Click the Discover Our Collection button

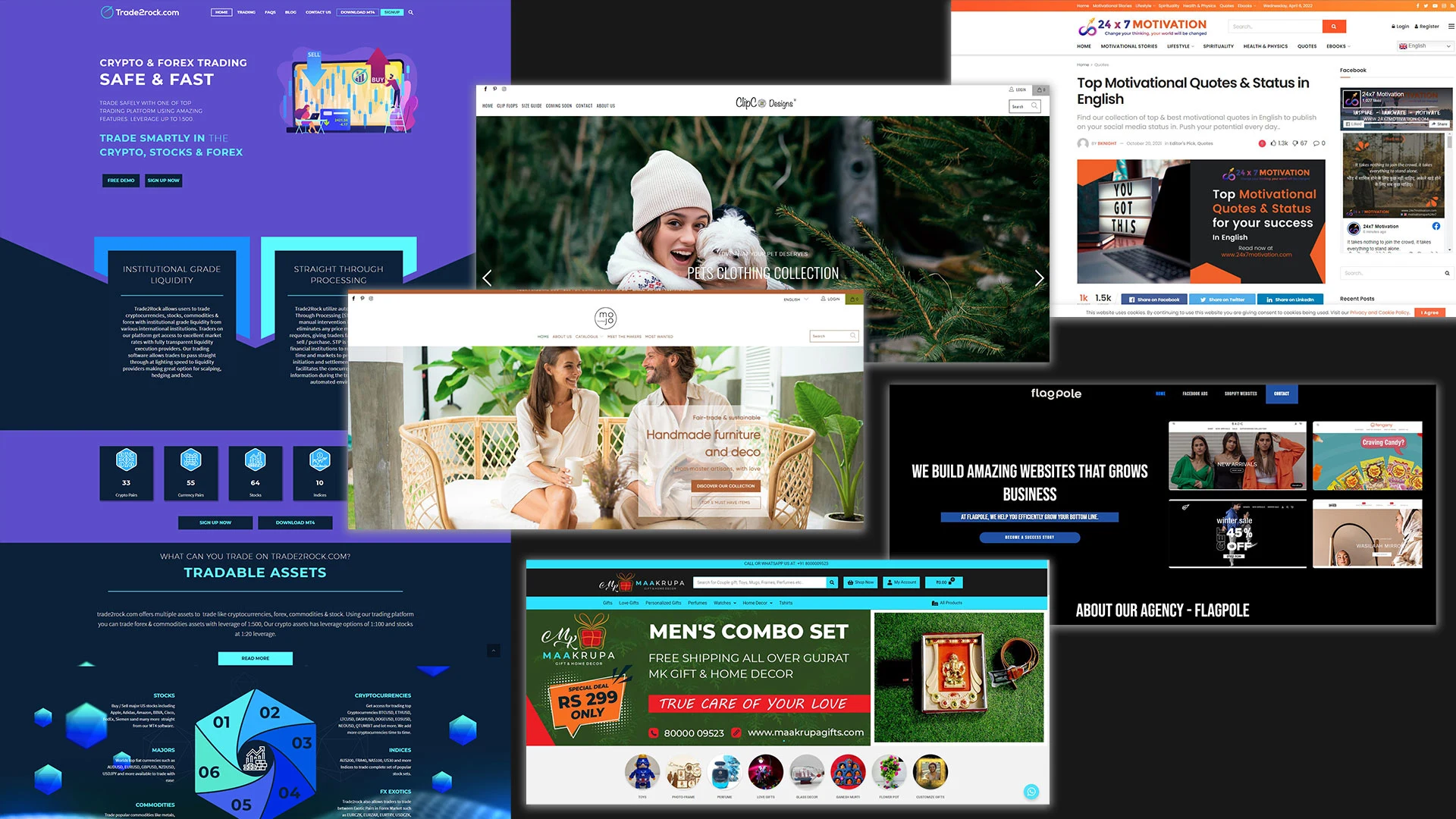click(726, 486)
